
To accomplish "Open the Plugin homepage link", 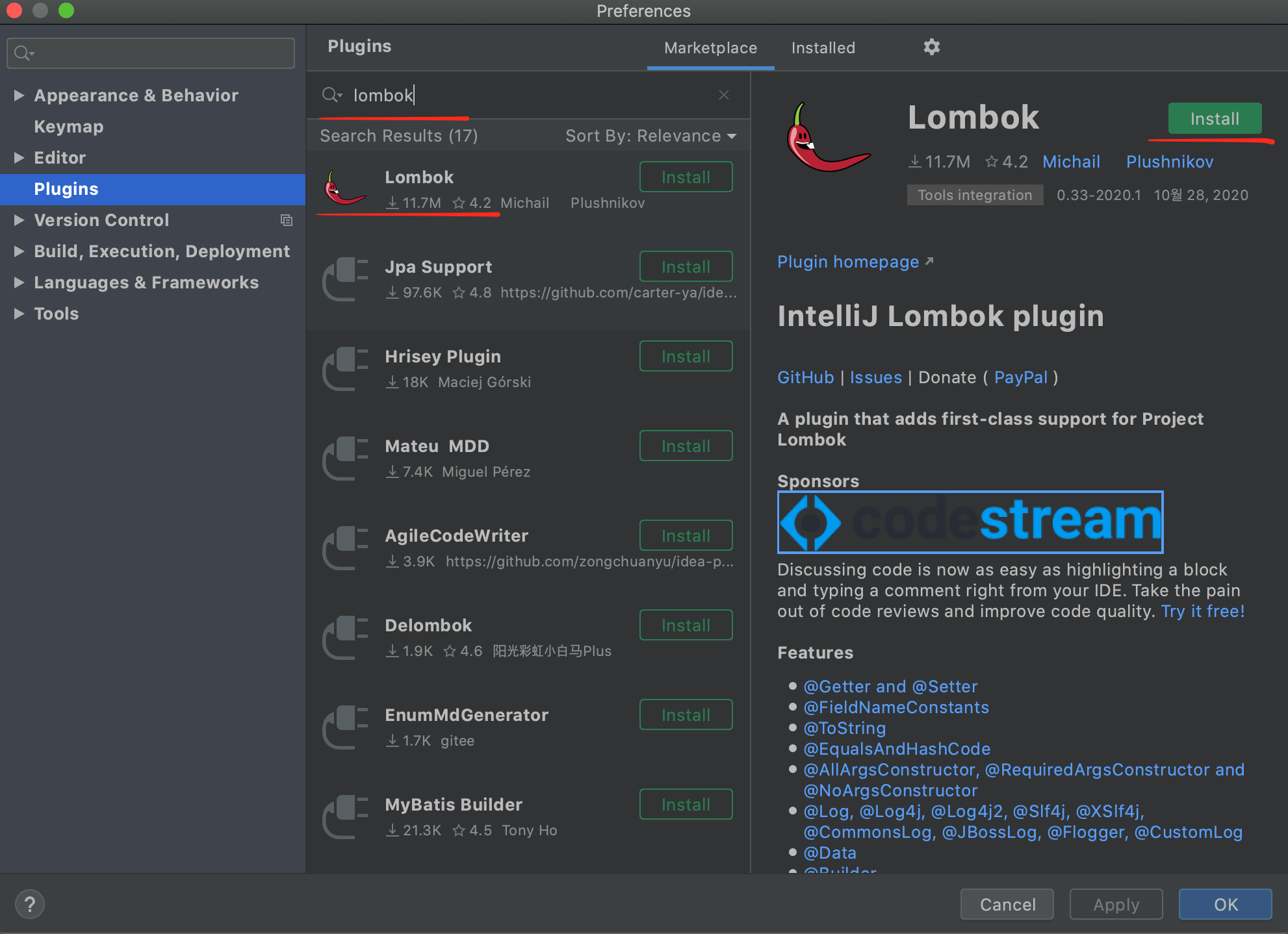I will tap(848, 262).
